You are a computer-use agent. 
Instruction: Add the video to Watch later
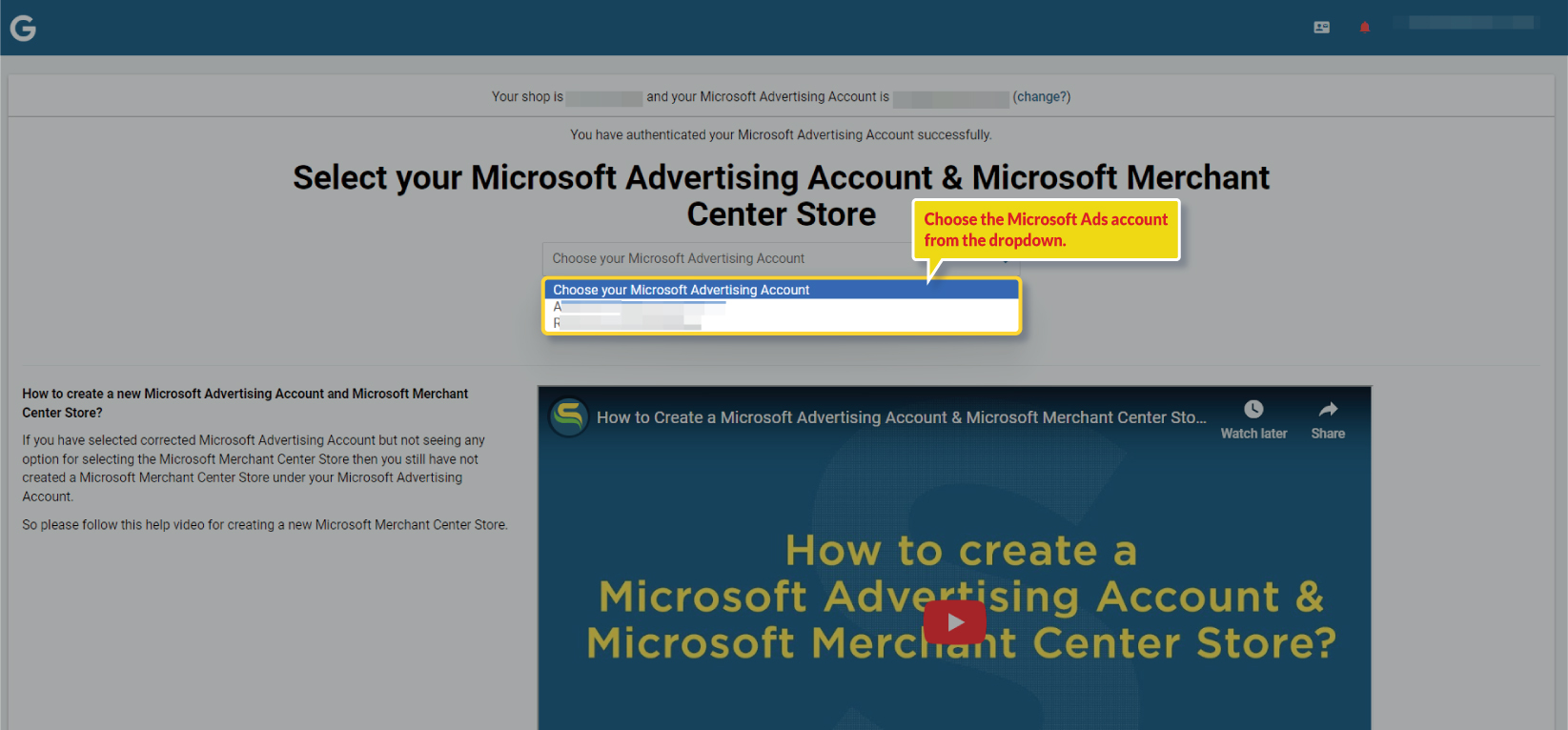point(1253,419)
